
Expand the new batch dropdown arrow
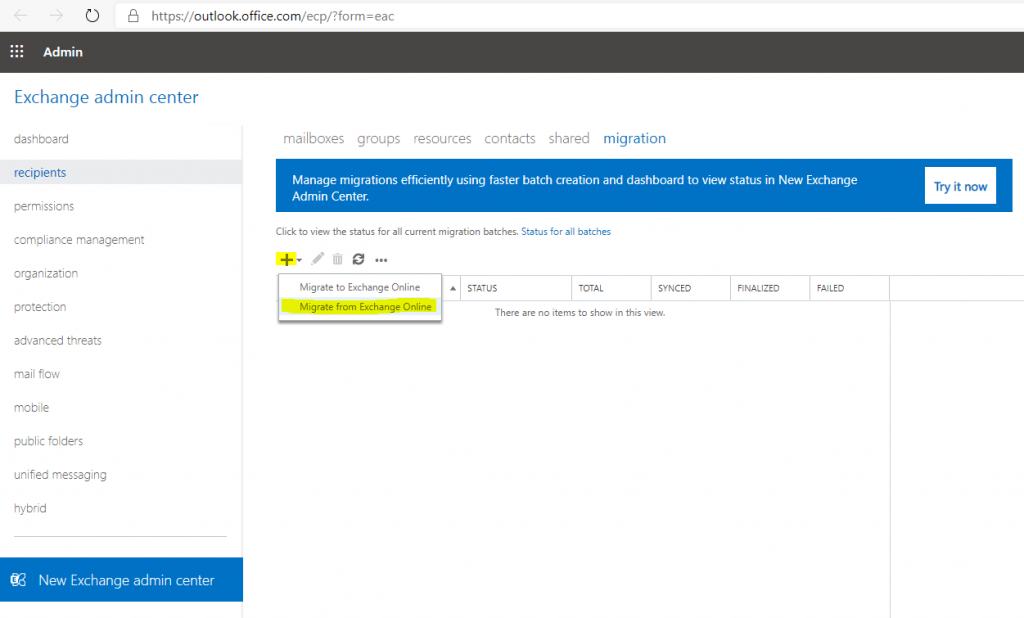click(x=299, y=260)
